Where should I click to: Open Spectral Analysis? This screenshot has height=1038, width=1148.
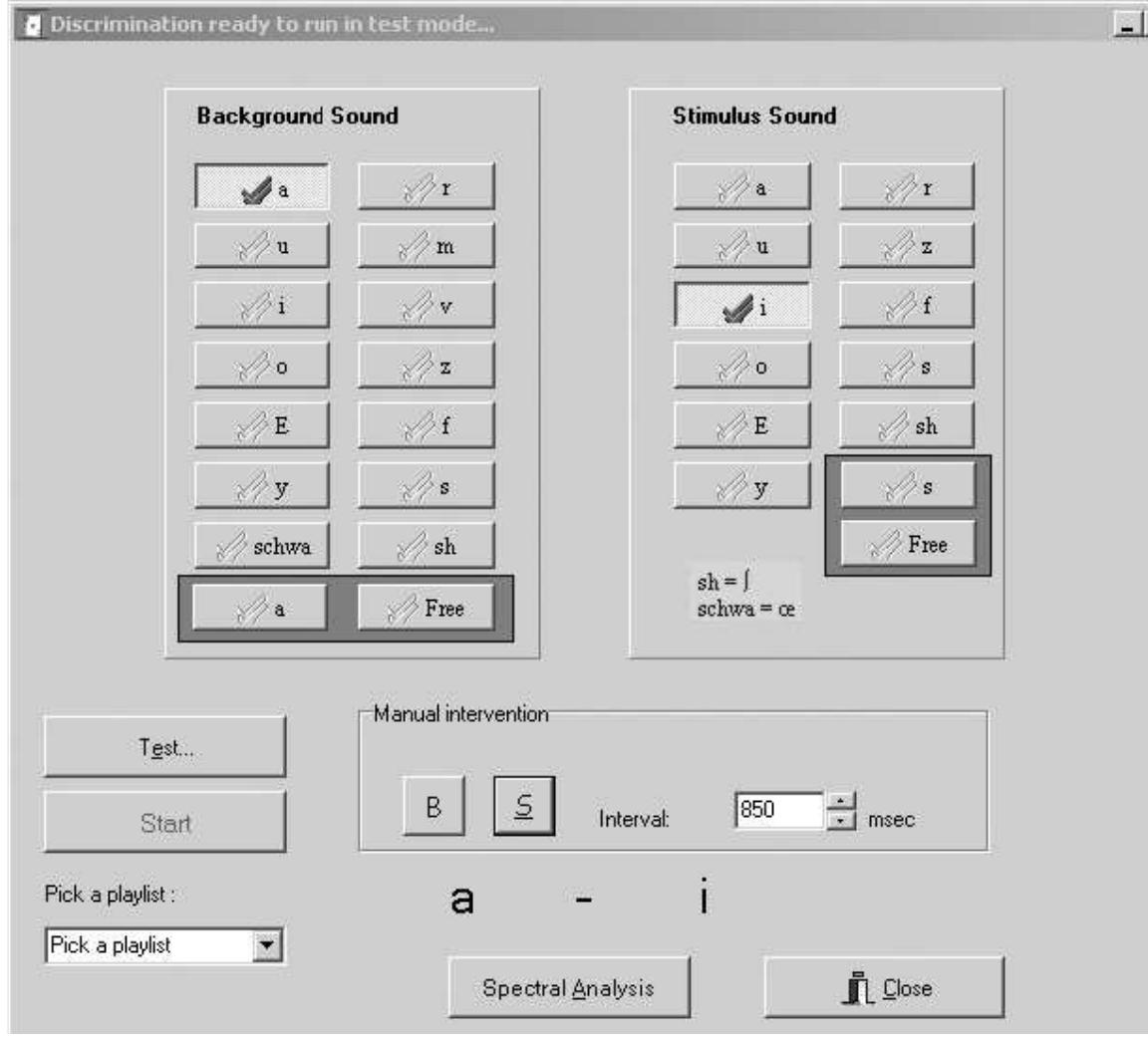point(569,987)
